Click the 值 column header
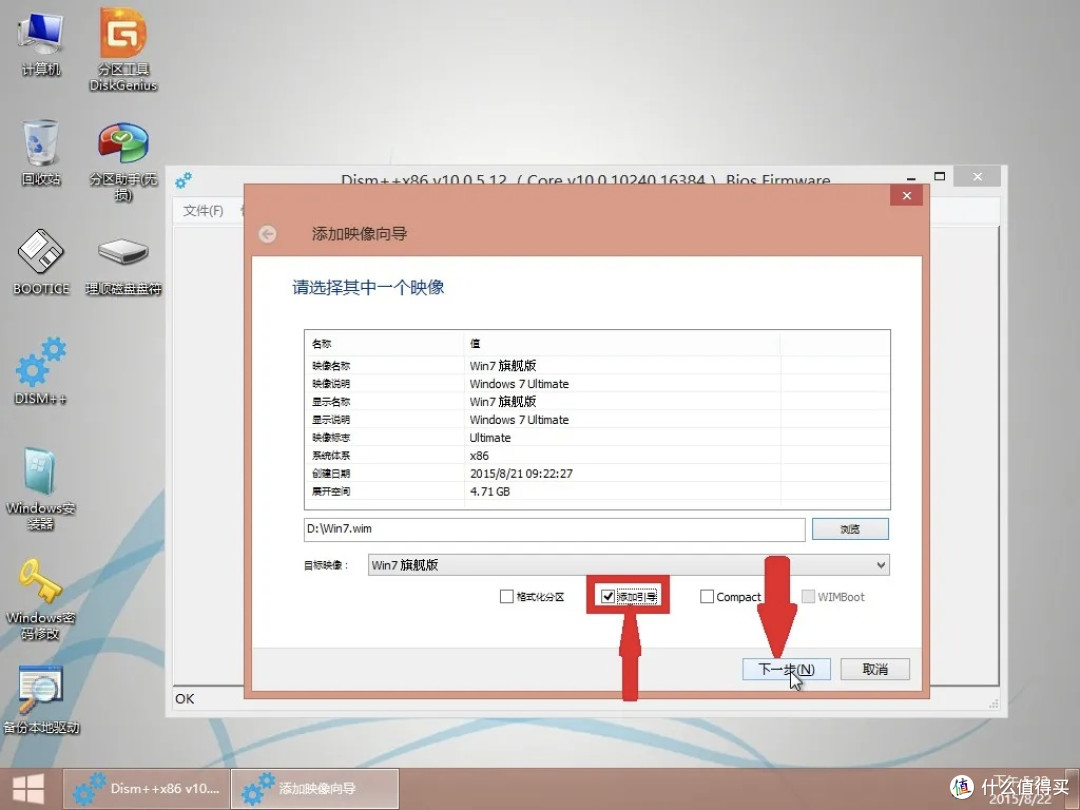 [623, 344]
